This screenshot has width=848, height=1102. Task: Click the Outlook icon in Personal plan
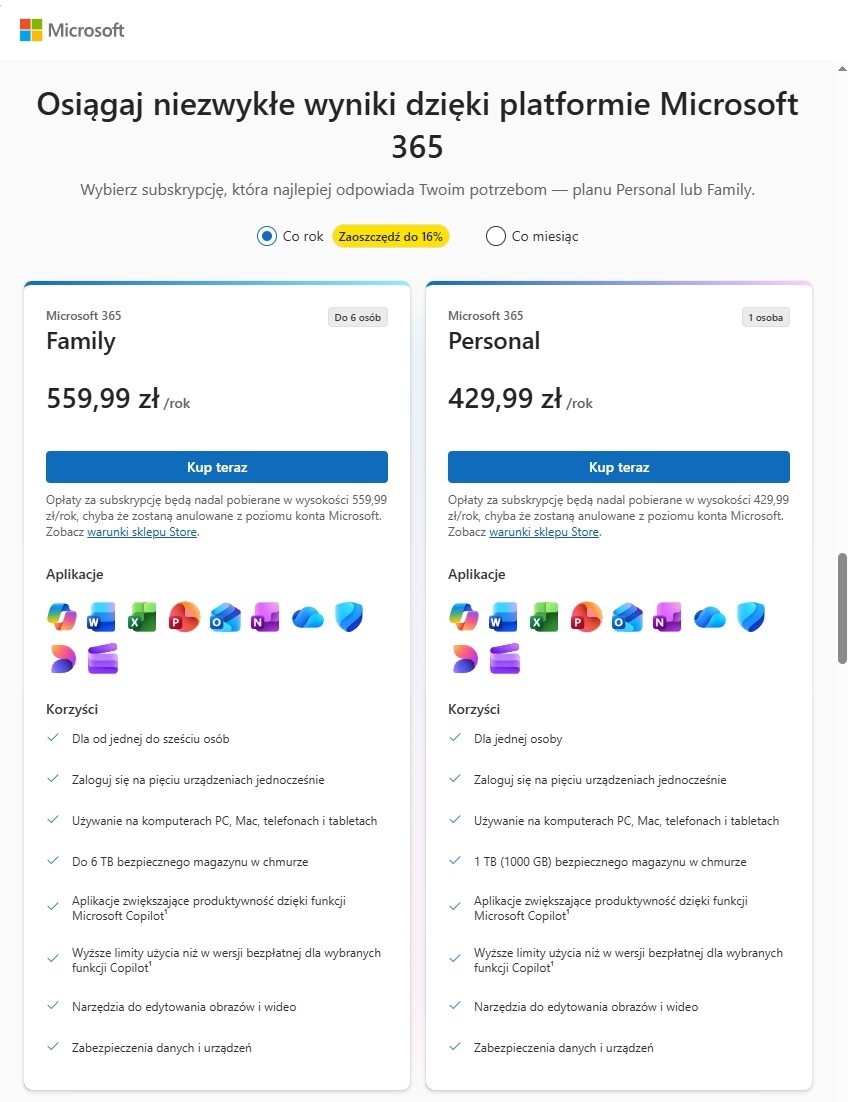click(627, 618)
